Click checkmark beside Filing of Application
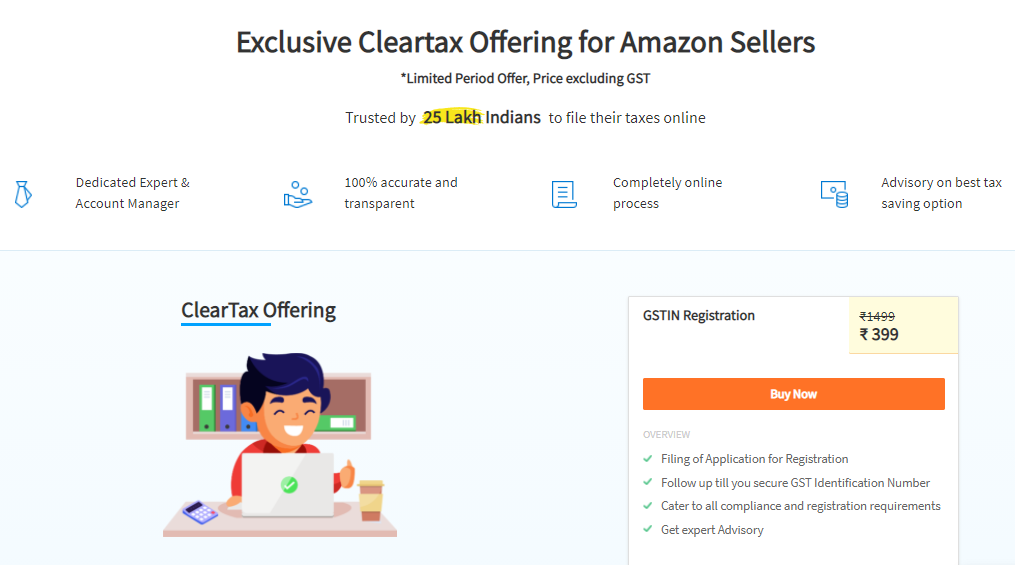The width and height of the screenshot is (1015, 565). (648, 459)
